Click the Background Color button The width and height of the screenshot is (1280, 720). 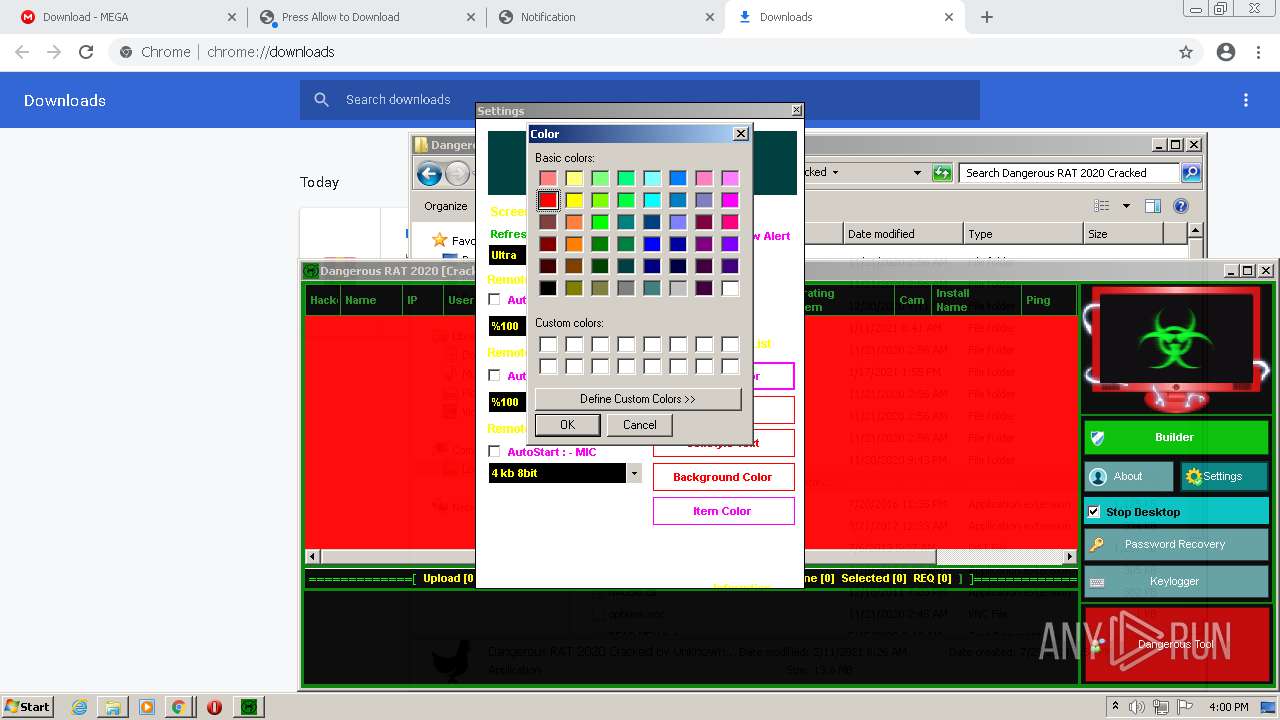point(723,477)
